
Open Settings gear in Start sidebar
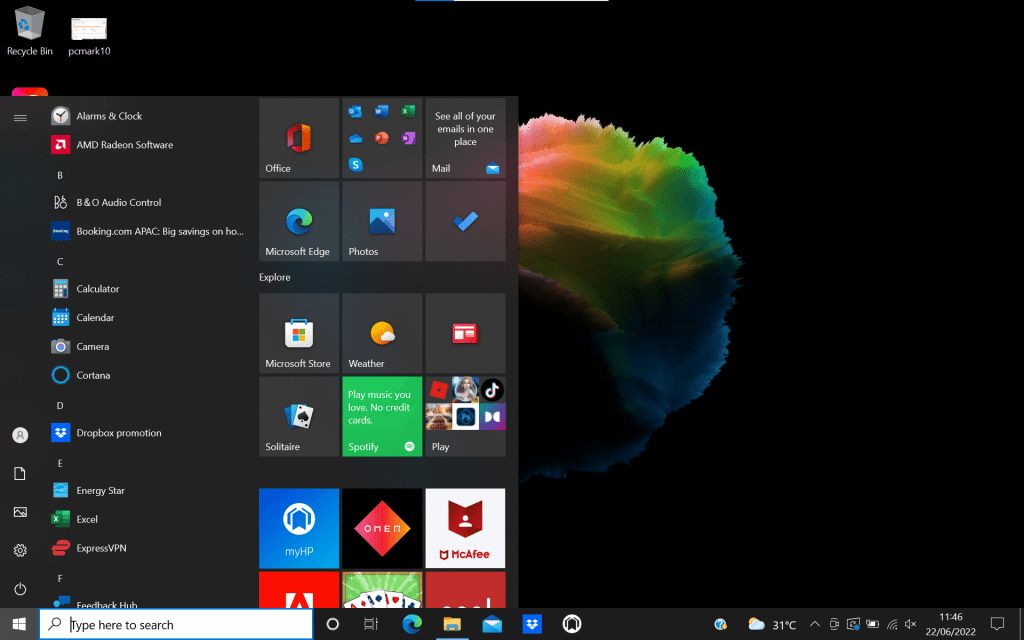tap(20, 551)
